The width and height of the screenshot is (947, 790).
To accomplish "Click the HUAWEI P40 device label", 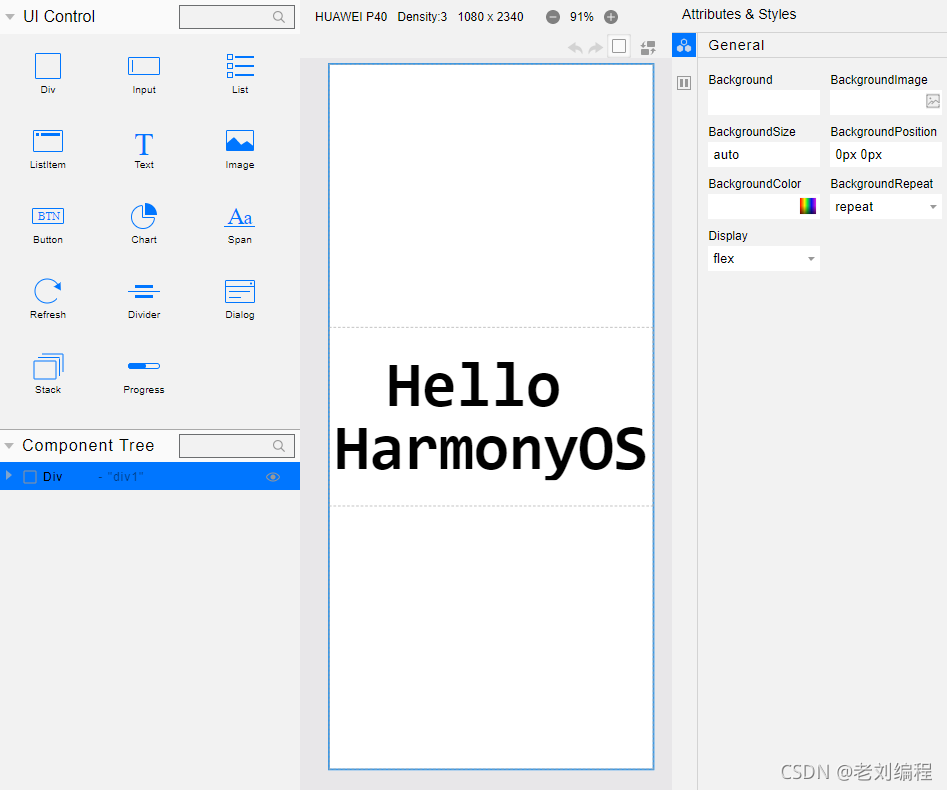I will click(x=351, y=17).
